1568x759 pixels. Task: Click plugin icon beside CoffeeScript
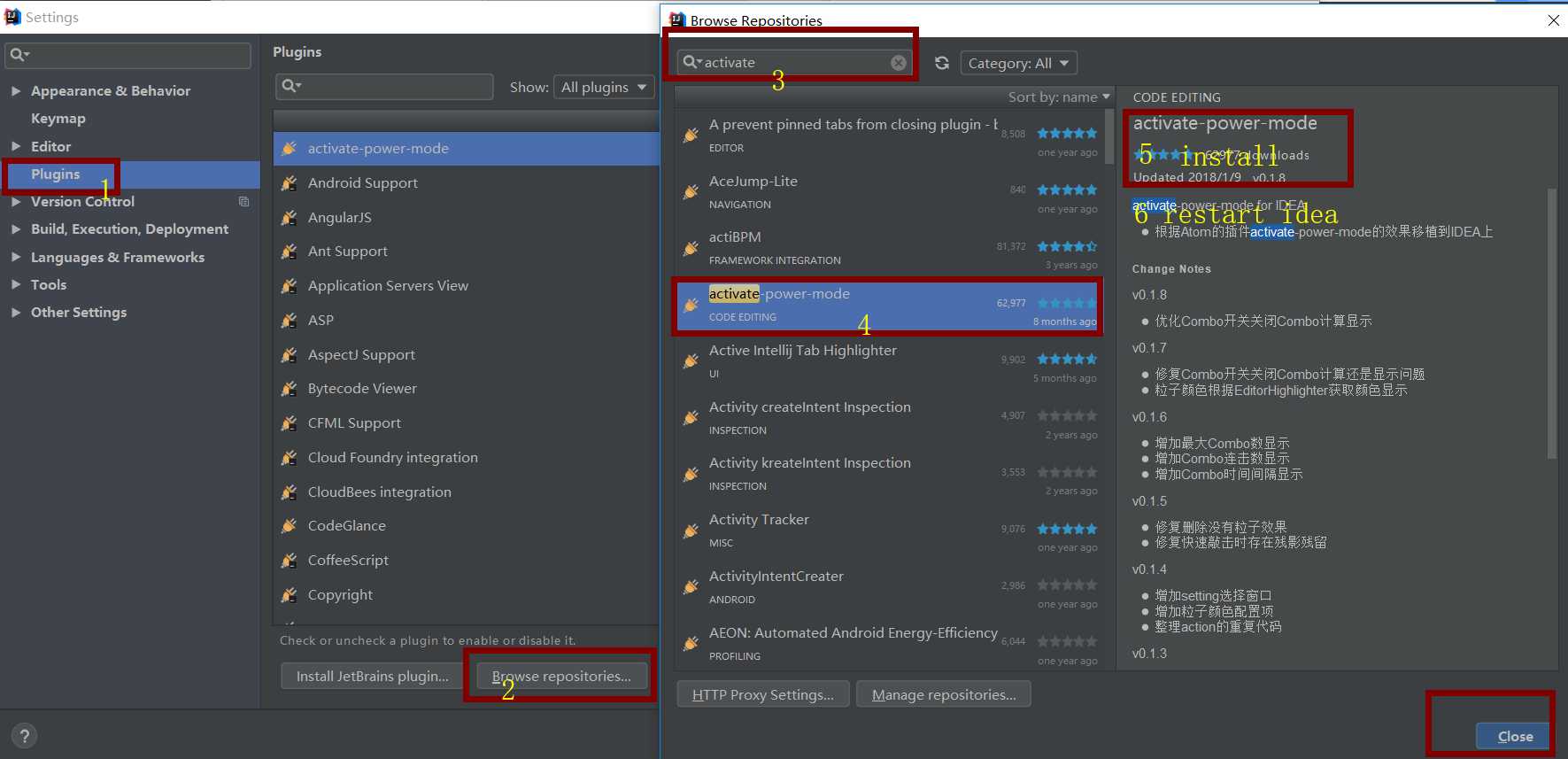pyautogui.click(x=289, y=561)
